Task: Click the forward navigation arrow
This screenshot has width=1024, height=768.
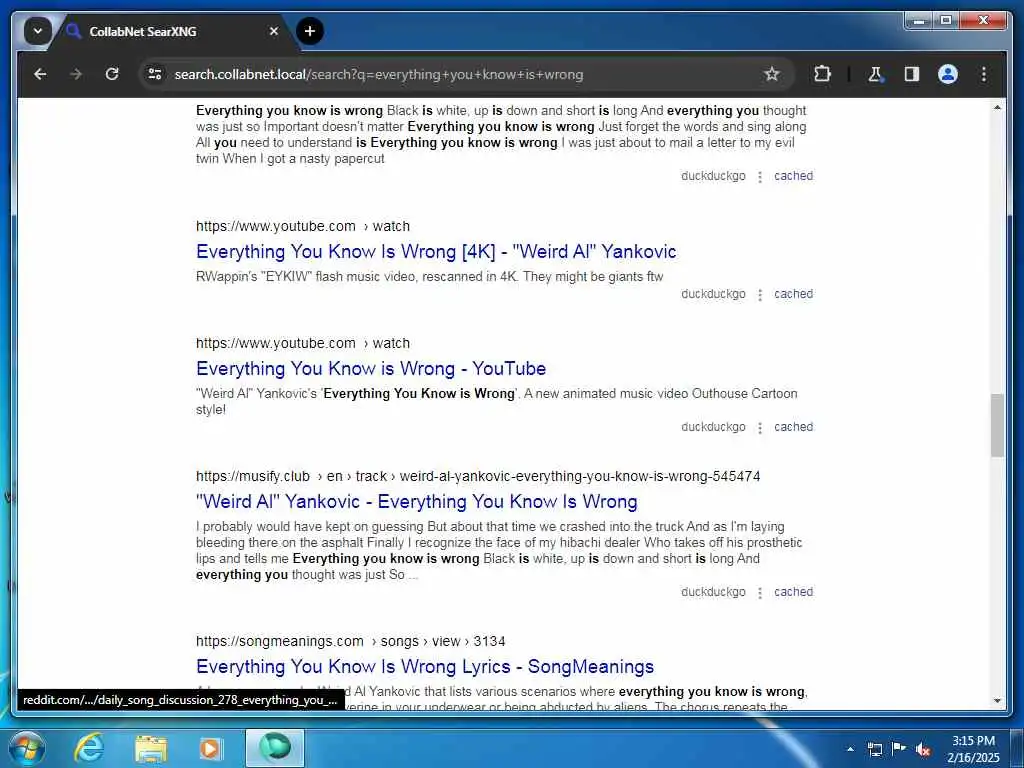Action: click(x=76, y=74)
